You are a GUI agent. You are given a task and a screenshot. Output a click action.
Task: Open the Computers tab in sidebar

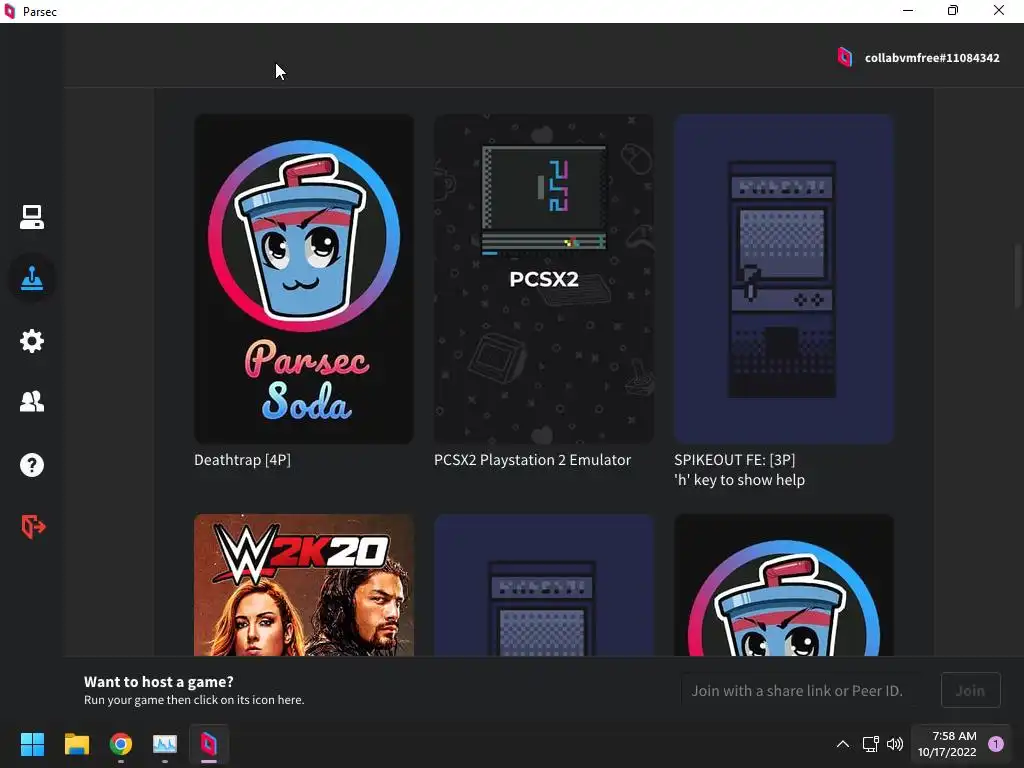pos(31,217)
